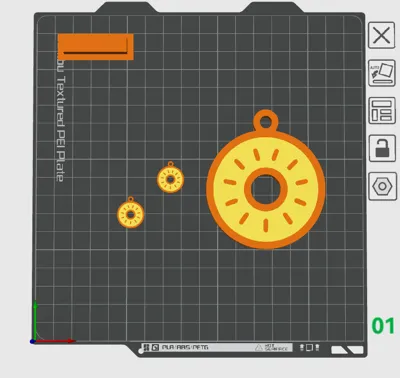
Task: Click the remove plate X icon
Action: pos(381,35)
